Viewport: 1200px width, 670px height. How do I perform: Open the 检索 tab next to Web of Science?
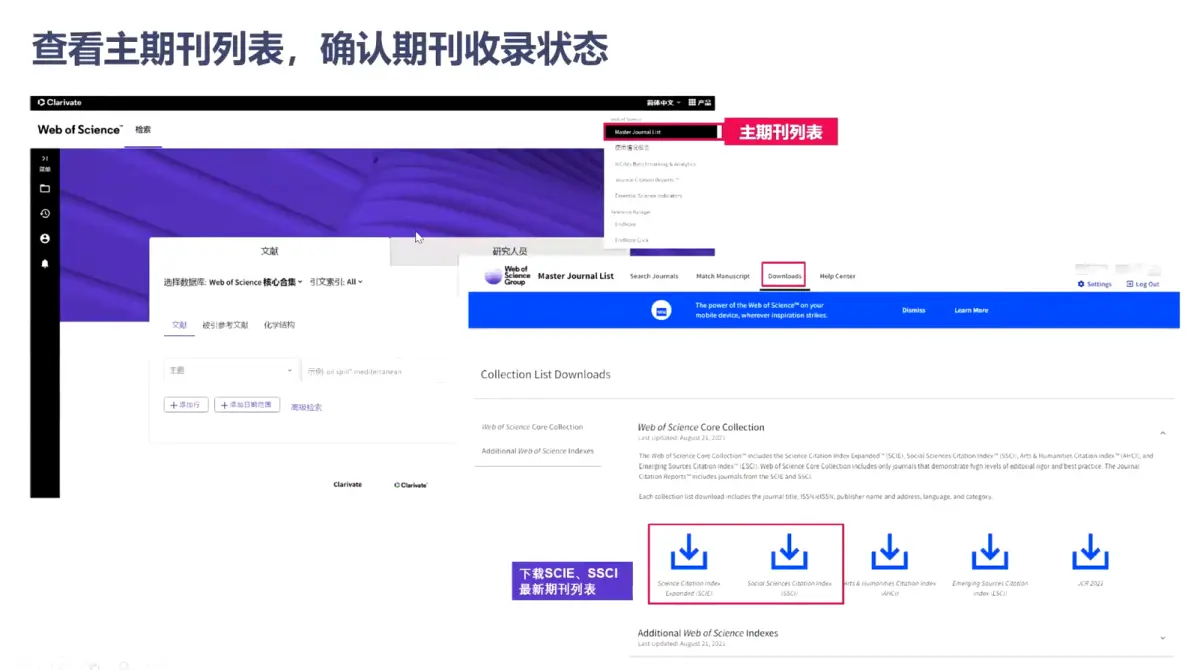[x=143, y=130]
